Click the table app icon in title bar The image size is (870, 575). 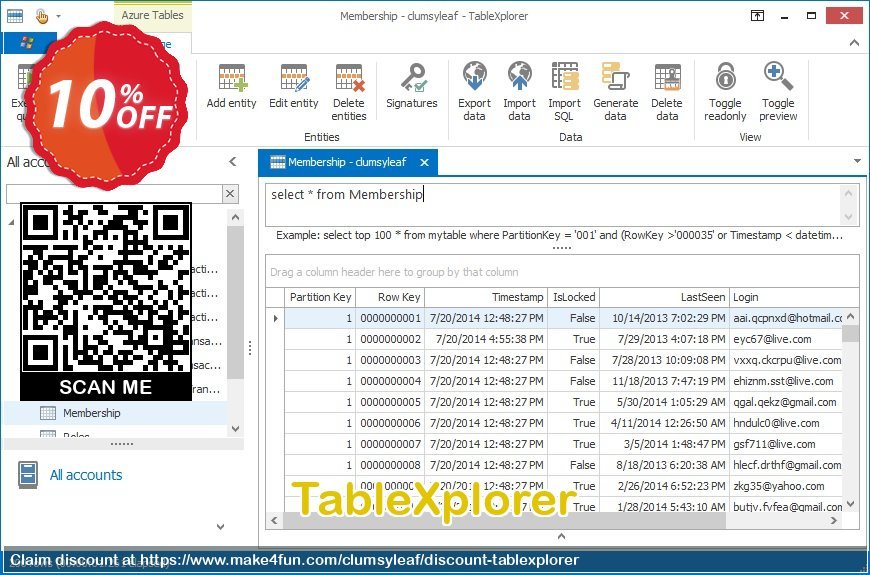pos(15,16)
